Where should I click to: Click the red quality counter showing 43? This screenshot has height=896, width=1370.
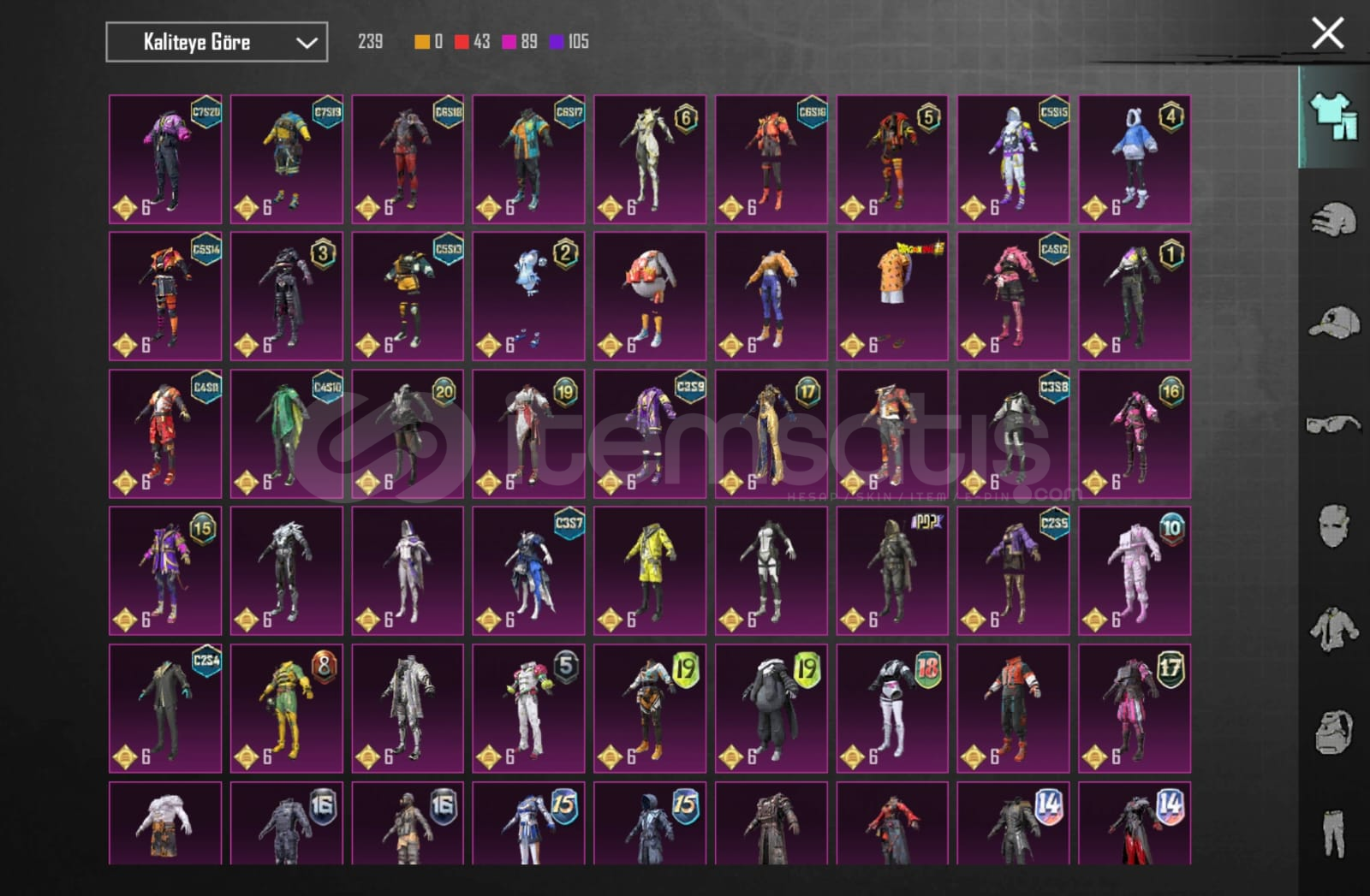(x=473, y=41)
